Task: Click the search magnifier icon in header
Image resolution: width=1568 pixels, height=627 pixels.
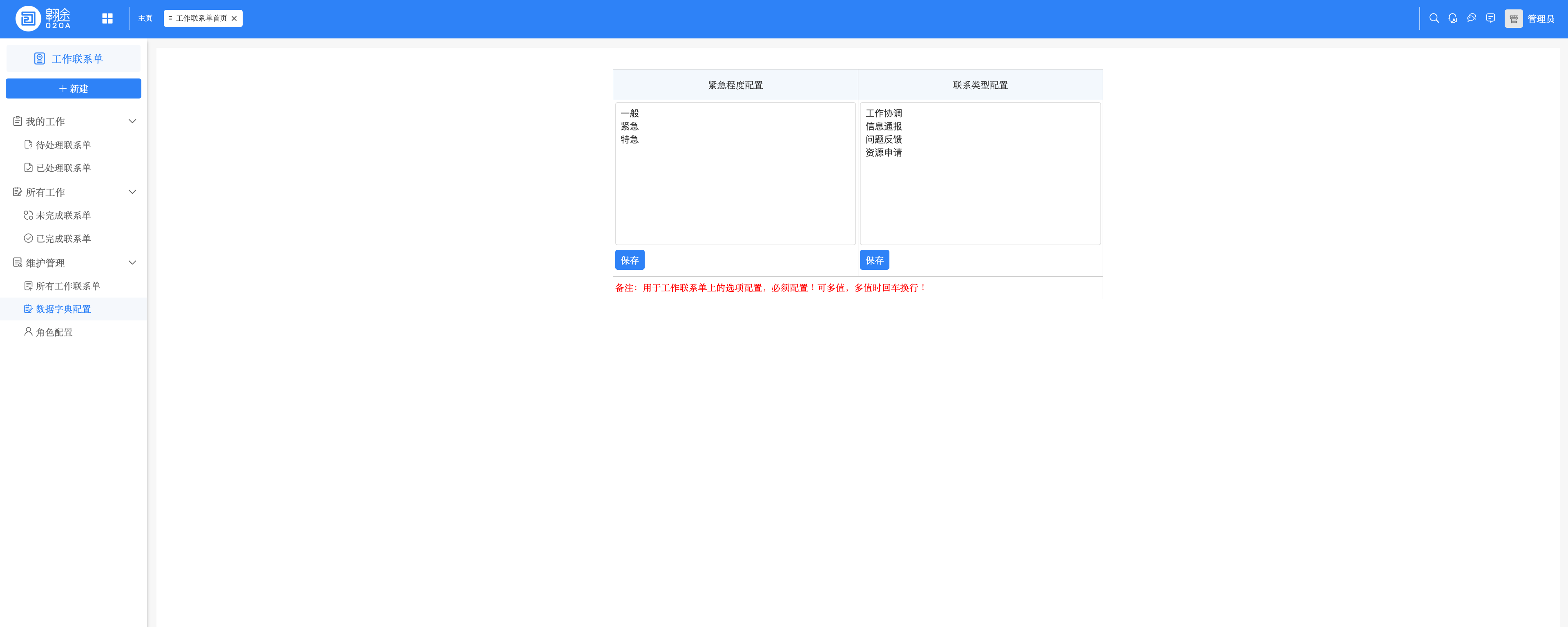Action: [x=1434, y=18]
